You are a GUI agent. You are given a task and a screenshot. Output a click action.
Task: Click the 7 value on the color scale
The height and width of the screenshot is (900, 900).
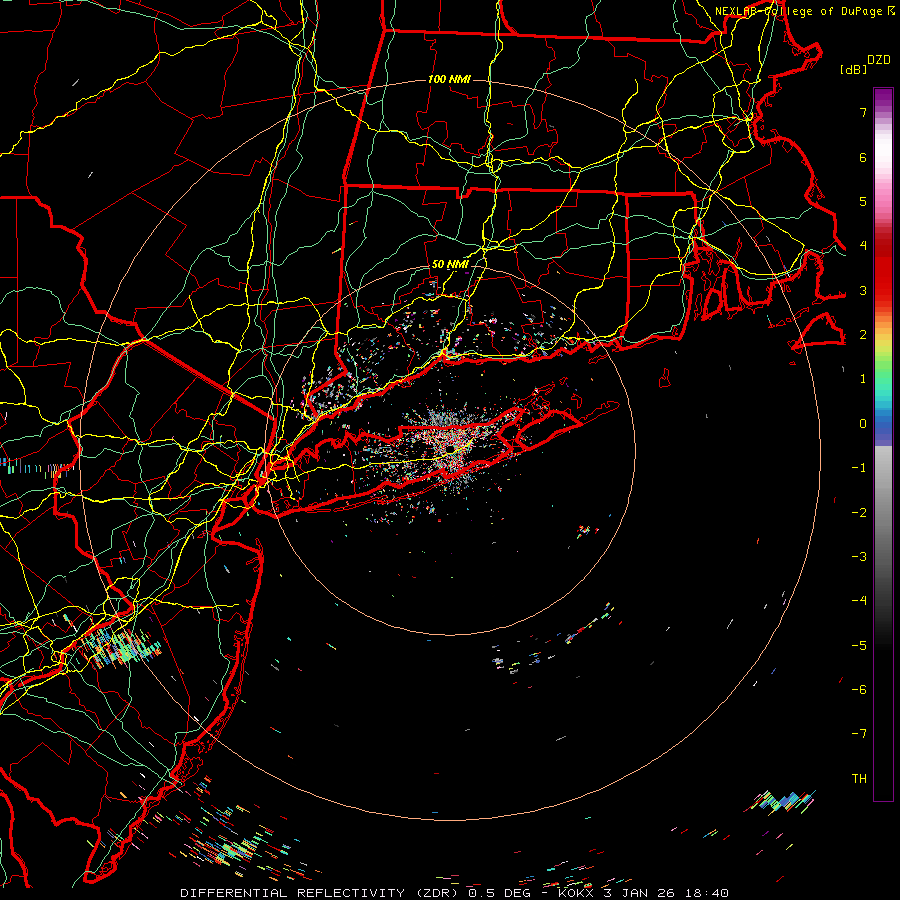863,112
